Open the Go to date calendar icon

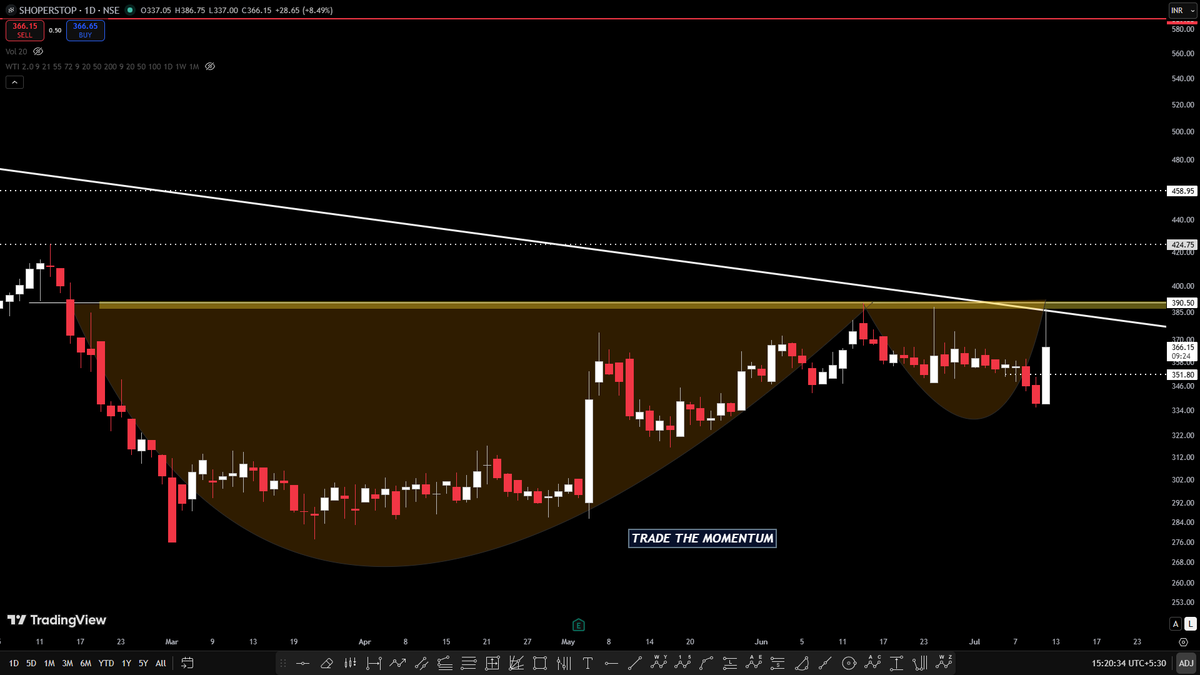(x=187, y=662)
